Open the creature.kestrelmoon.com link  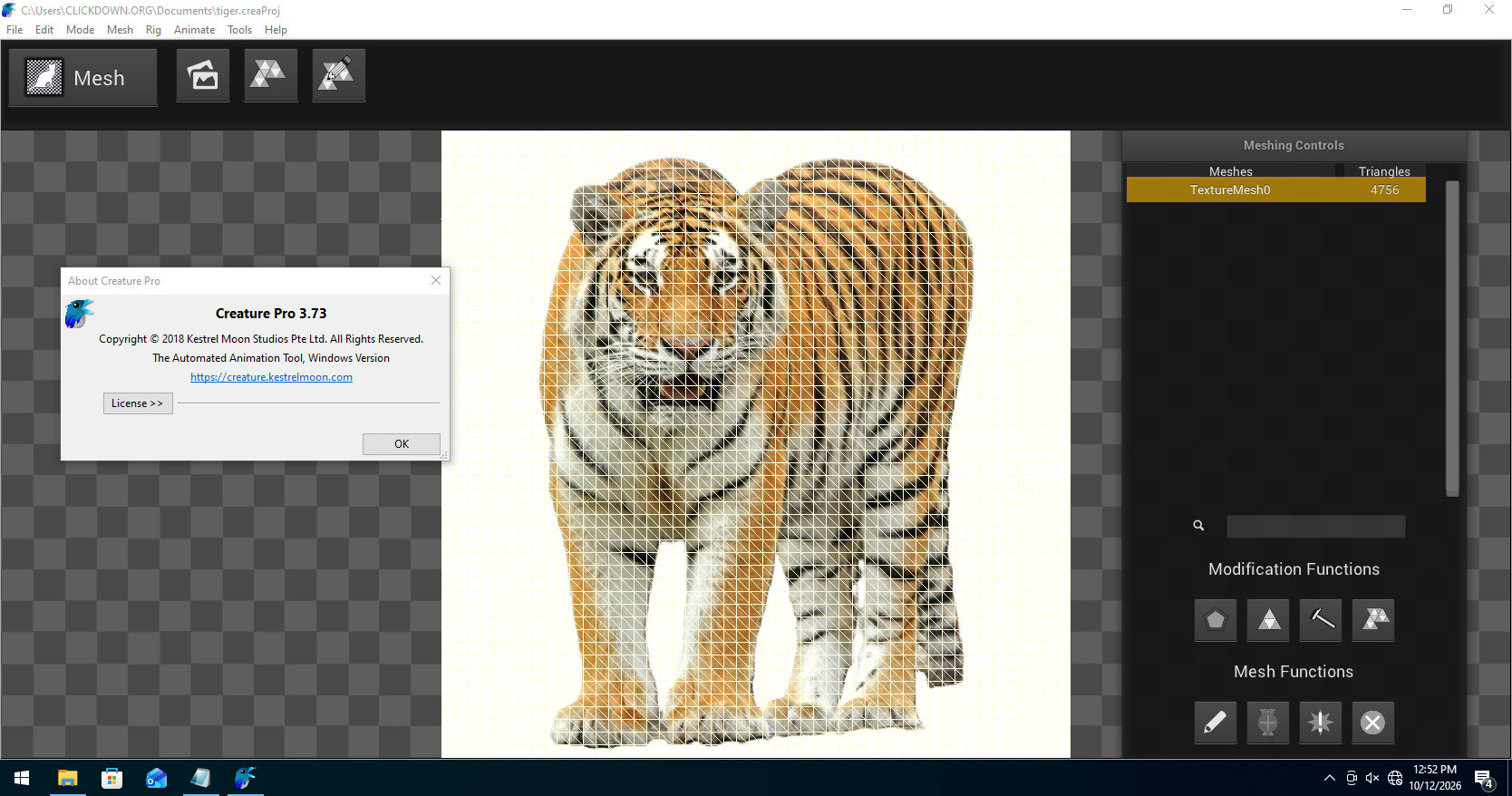[x=271, y=377]
